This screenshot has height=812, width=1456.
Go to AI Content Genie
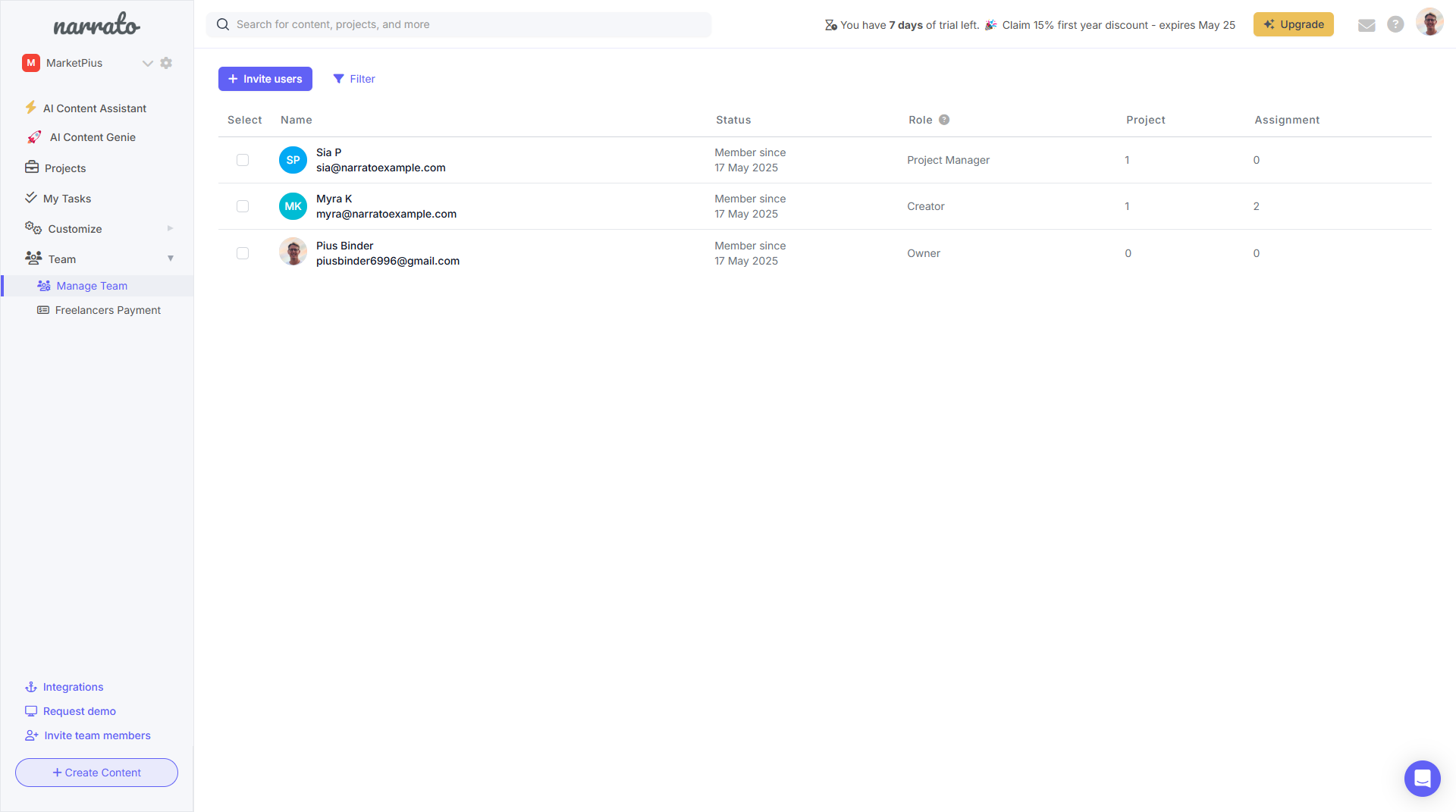(93, 137)
